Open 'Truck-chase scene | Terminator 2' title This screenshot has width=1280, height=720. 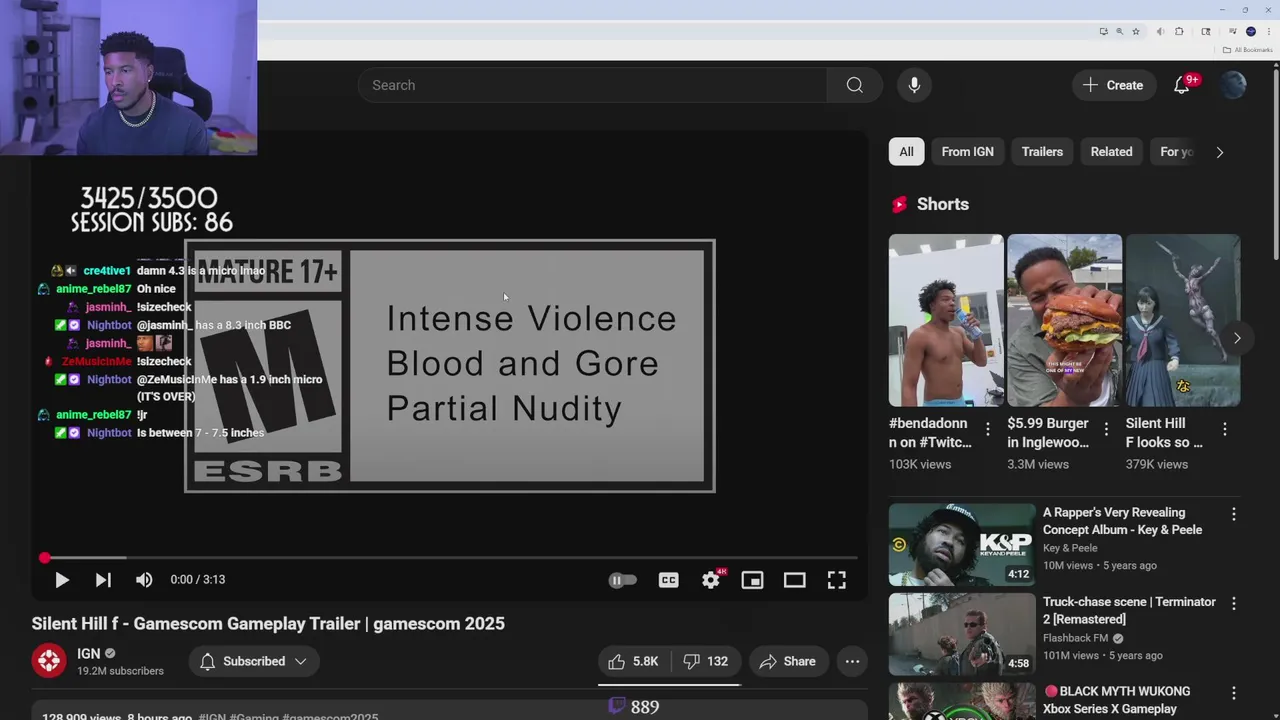[1129, 610]
